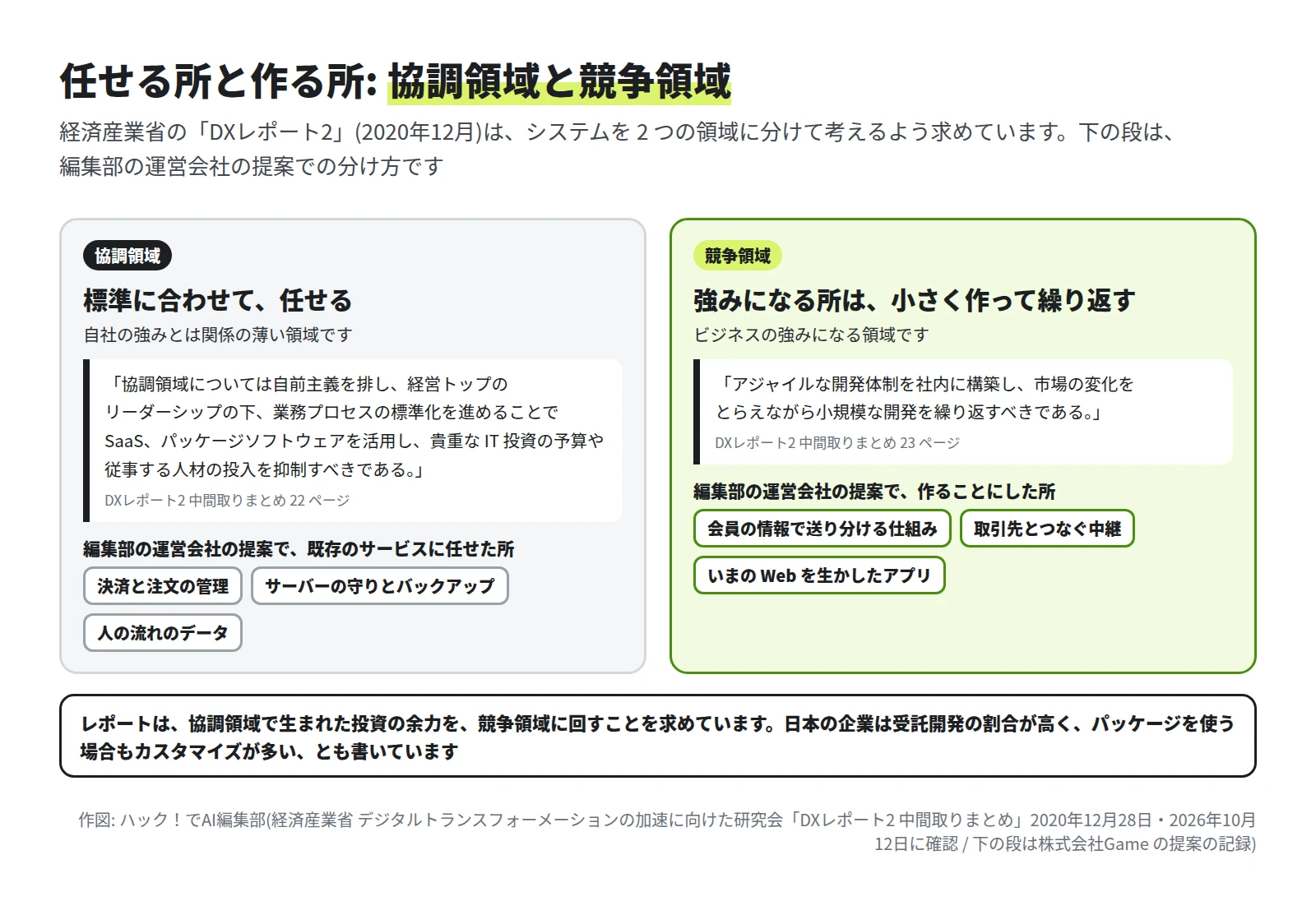Click the text ビジネスの強みになる領域です
1316x901 pixels.
pyautogui.click(x=811, y=335)
